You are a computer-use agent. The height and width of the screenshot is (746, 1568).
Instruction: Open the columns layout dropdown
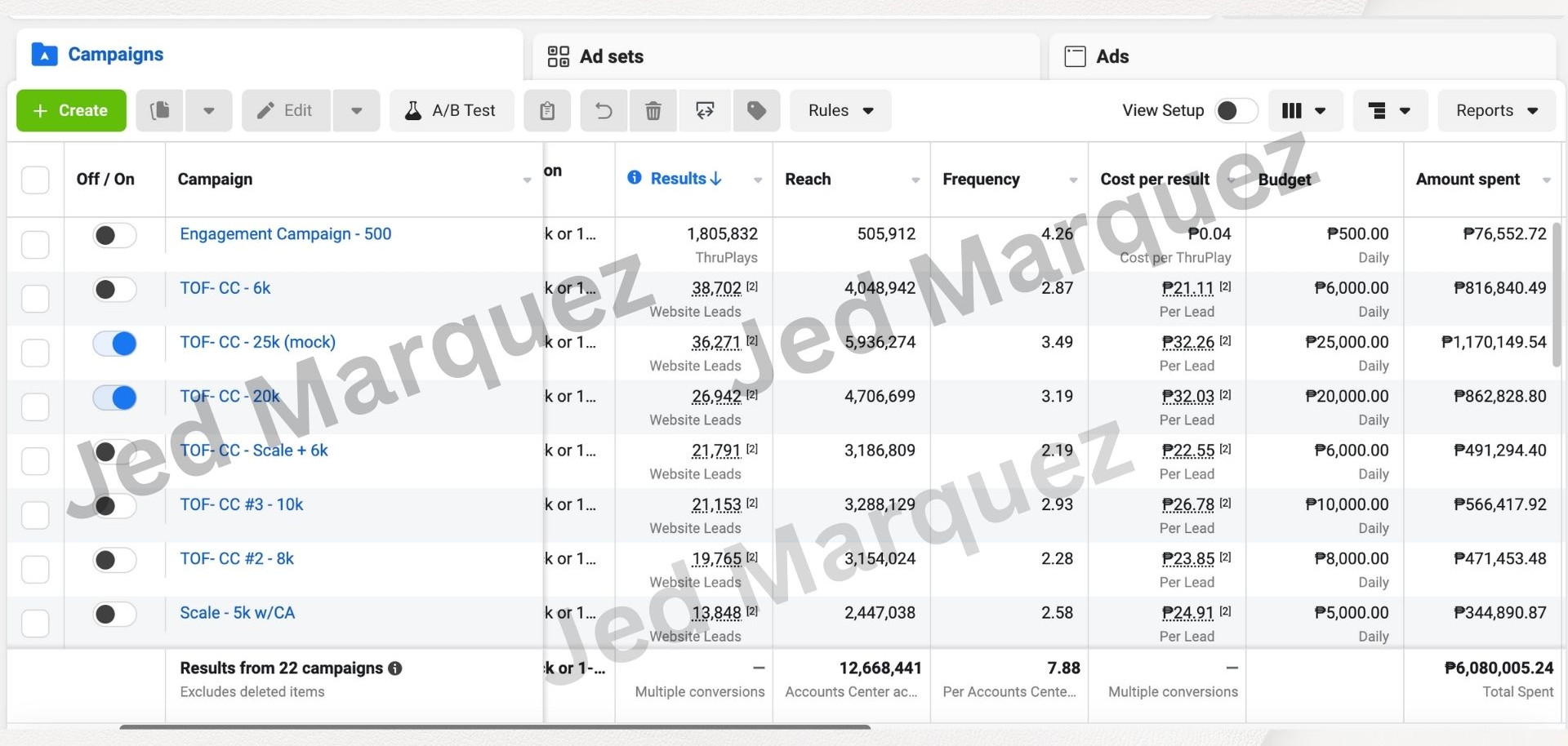(x=1304, y=110)
